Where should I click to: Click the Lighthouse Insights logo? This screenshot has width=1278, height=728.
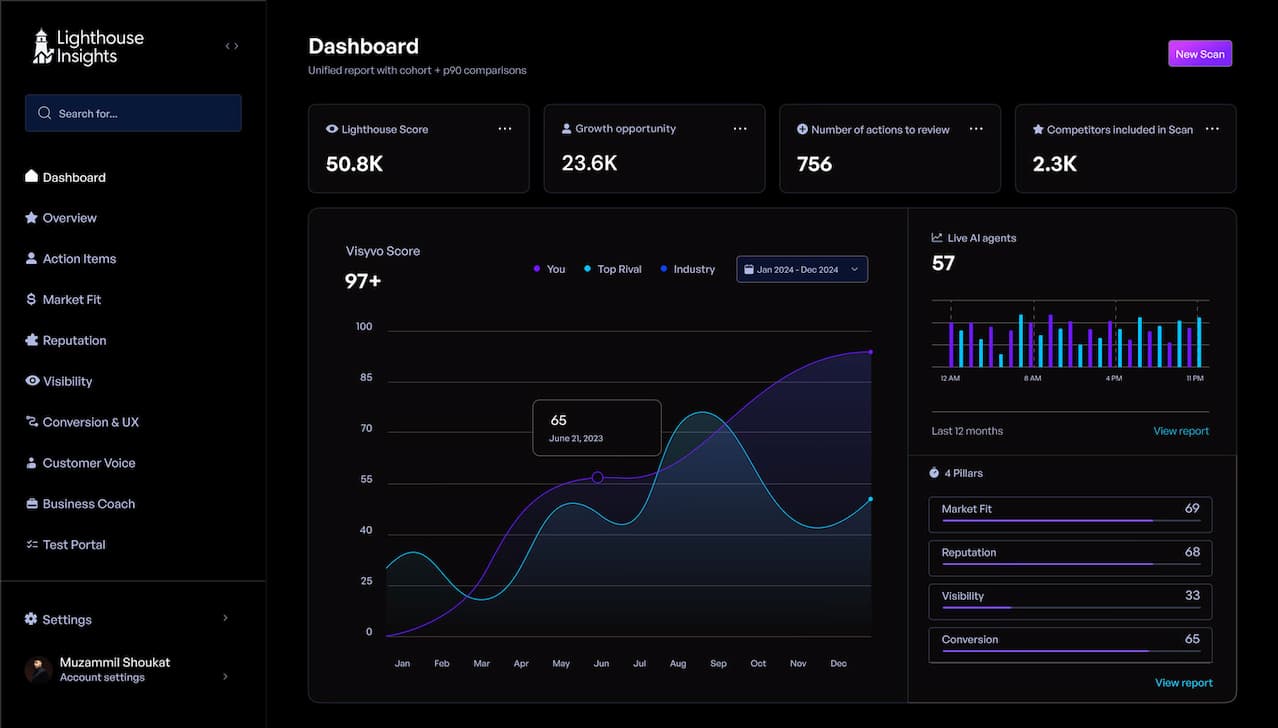[88, 45]
